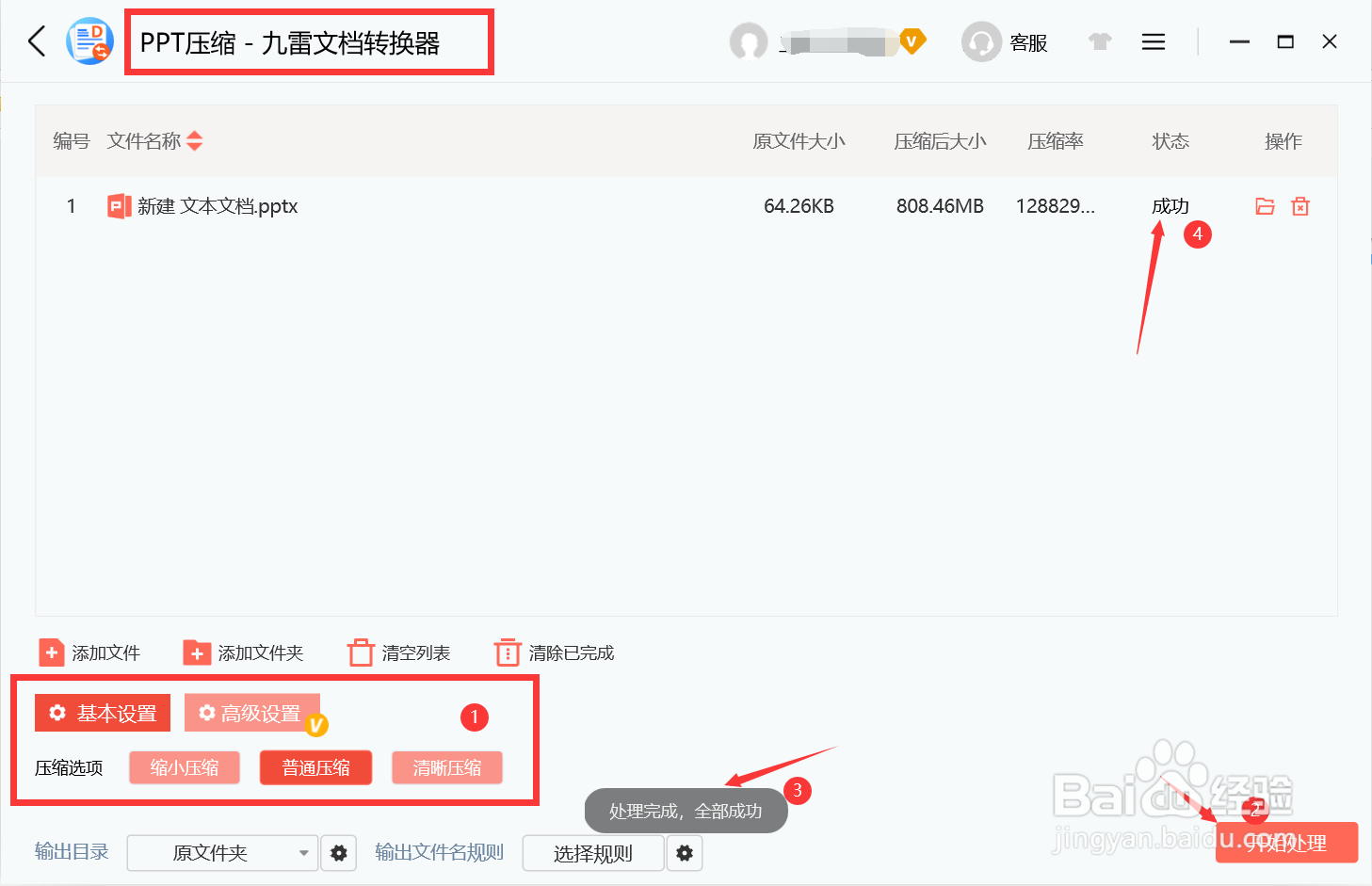
Task: Select the 清晰压缩 compression option
Action: (x=447, y=767)
